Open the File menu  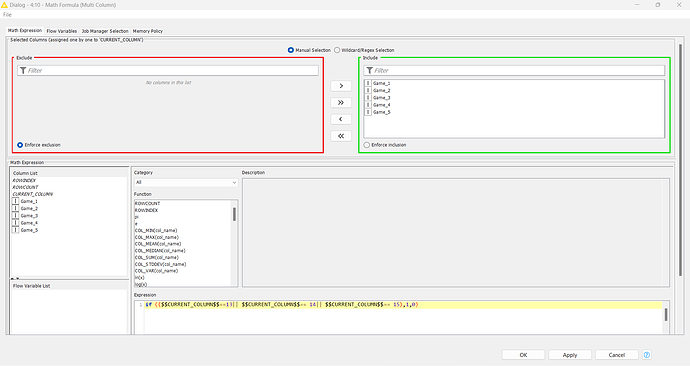pyautogui.click(x=7, y=15)
